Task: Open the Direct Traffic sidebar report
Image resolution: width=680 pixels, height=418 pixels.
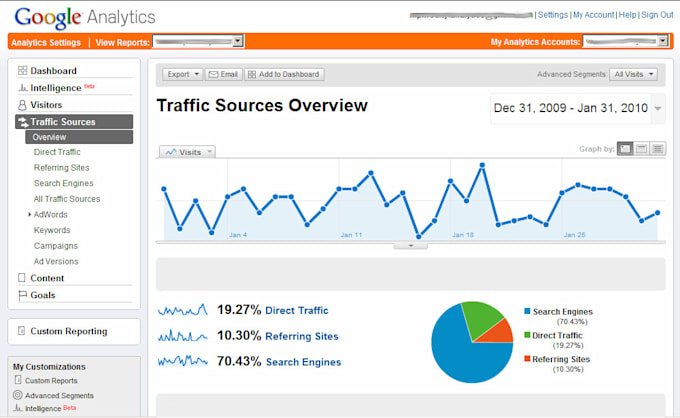Action: pos(57,152)
